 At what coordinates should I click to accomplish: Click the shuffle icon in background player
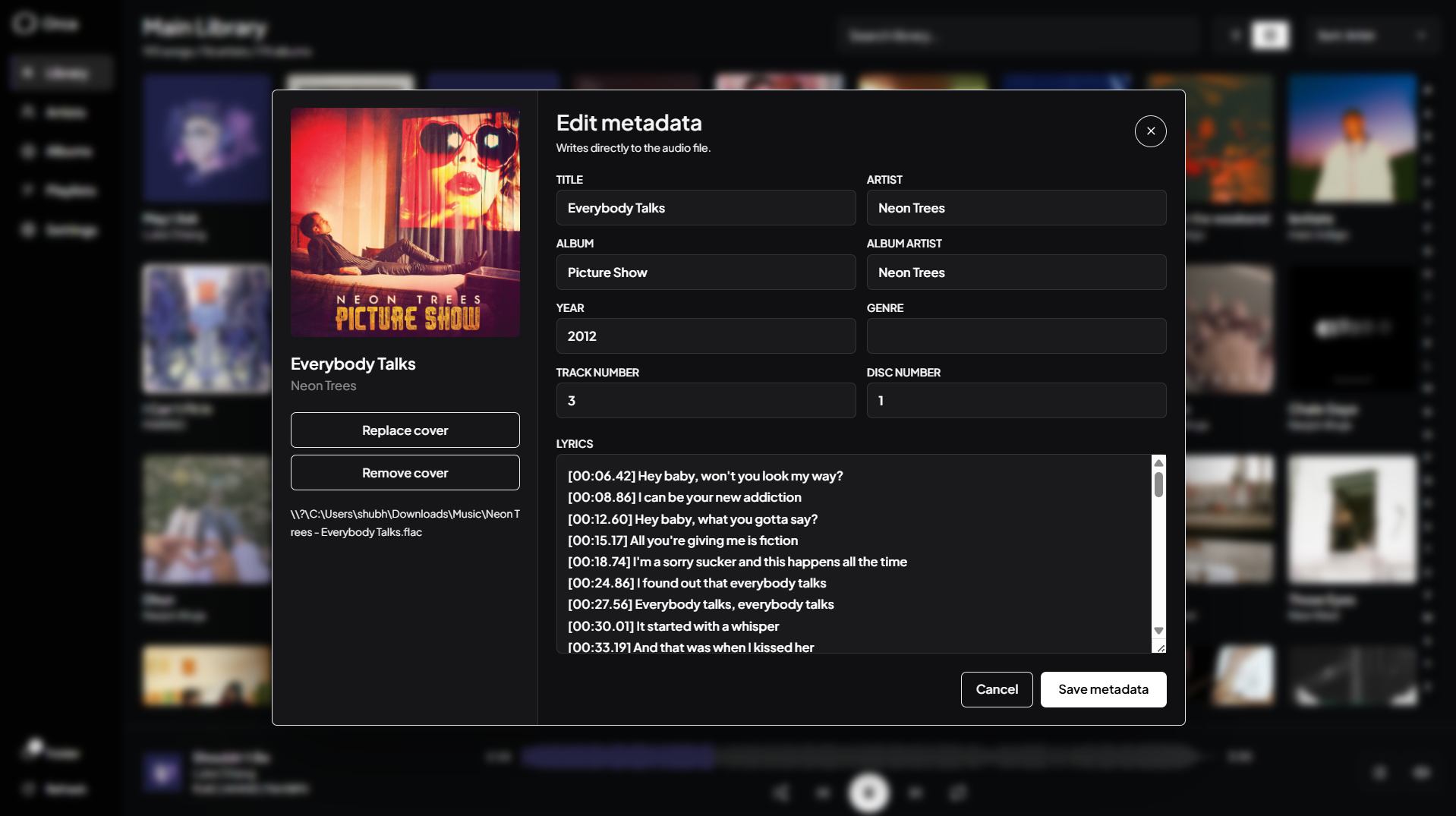[x=780, y=793]
